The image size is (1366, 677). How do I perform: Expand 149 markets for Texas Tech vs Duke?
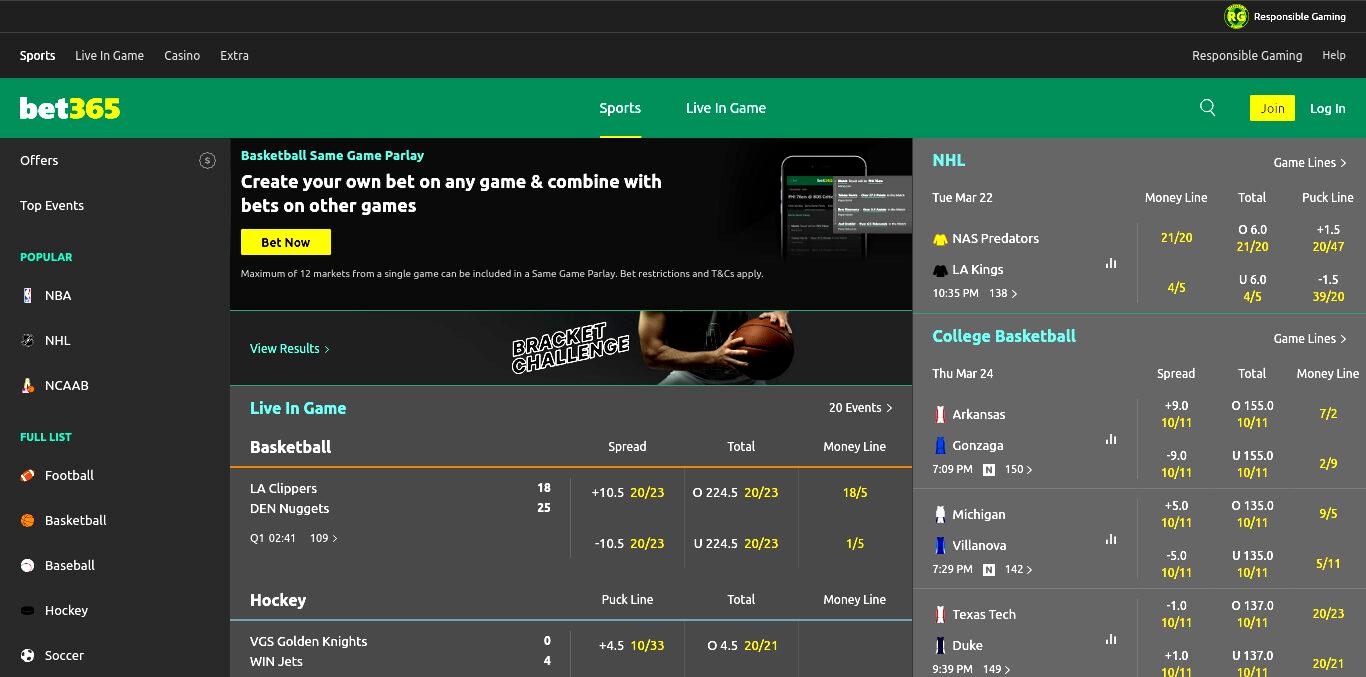pos(997,669)
